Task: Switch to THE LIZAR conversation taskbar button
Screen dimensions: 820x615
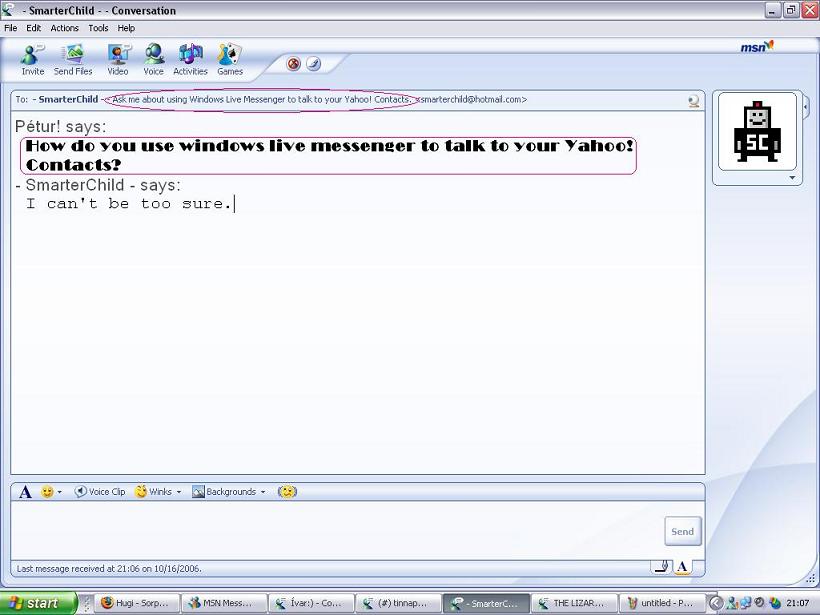Action: coord(574,603)
